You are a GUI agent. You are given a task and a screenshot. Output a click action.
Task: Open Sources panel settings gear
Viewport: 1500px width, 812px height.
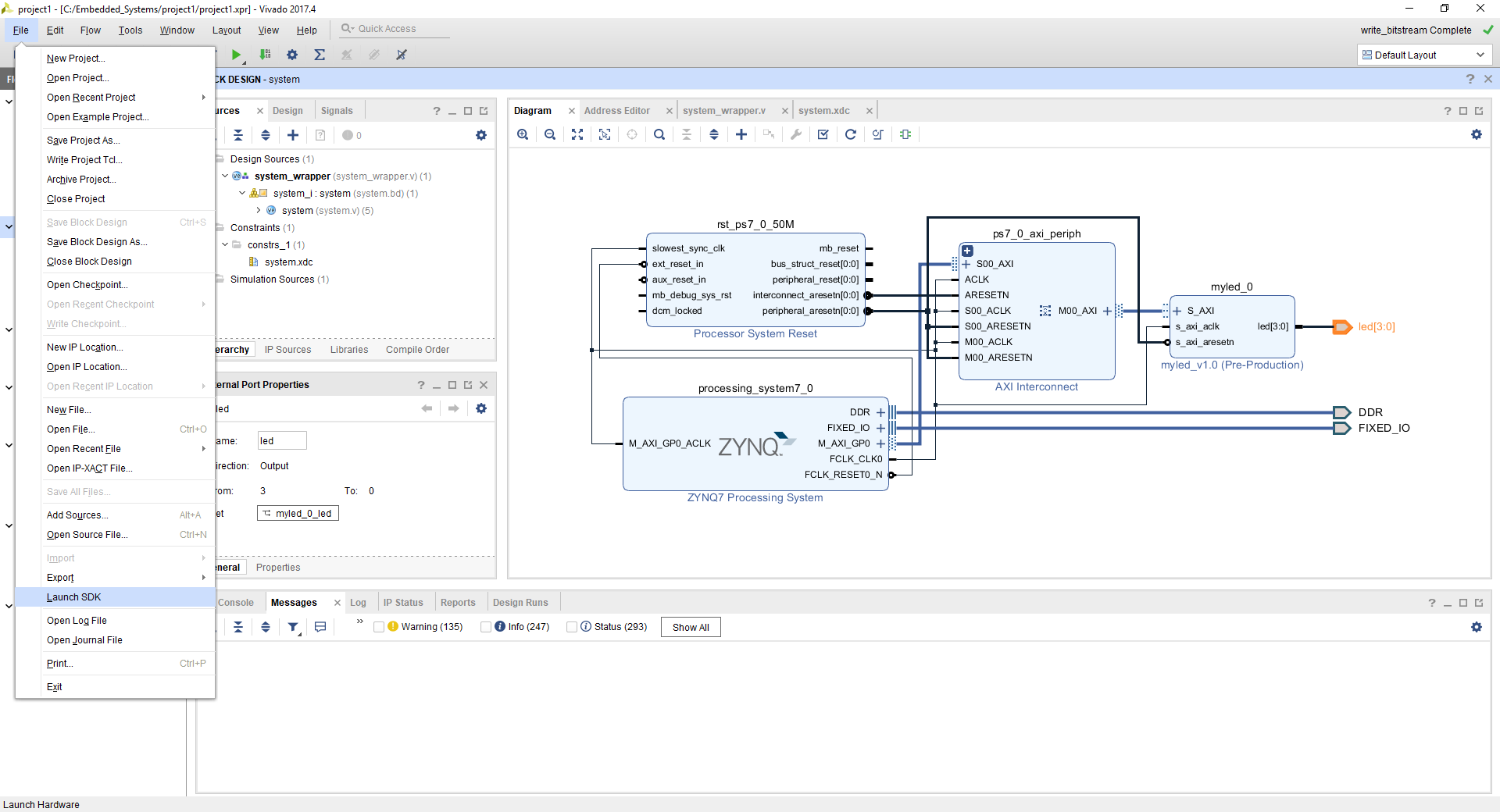(481, 135)
